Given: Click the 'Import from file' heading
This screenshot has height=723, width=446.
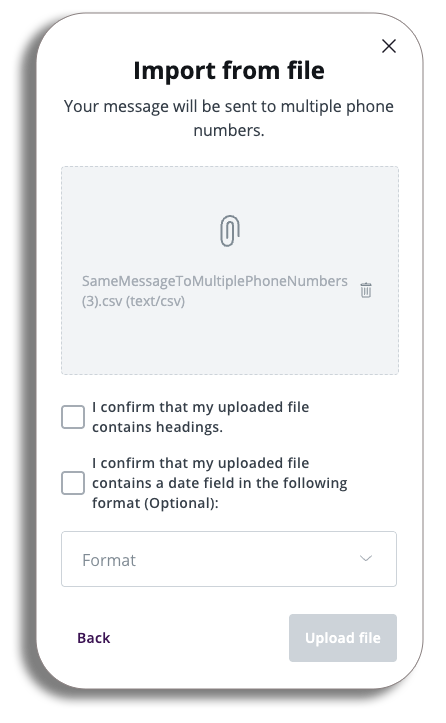Looking at the screenshot, I should point(229,71).
